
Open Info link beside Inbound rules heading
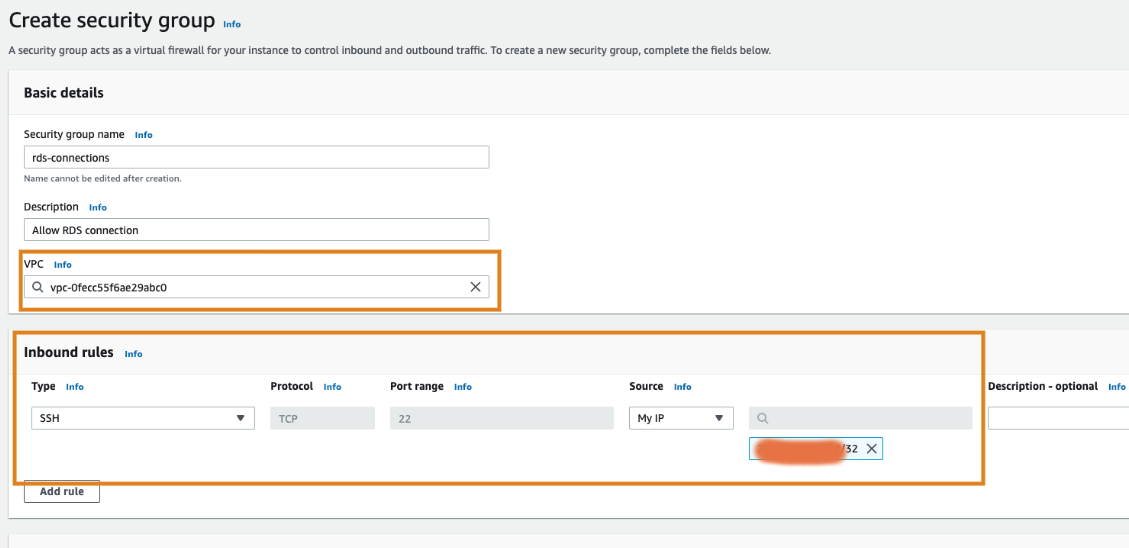click(x=133, y=354)
